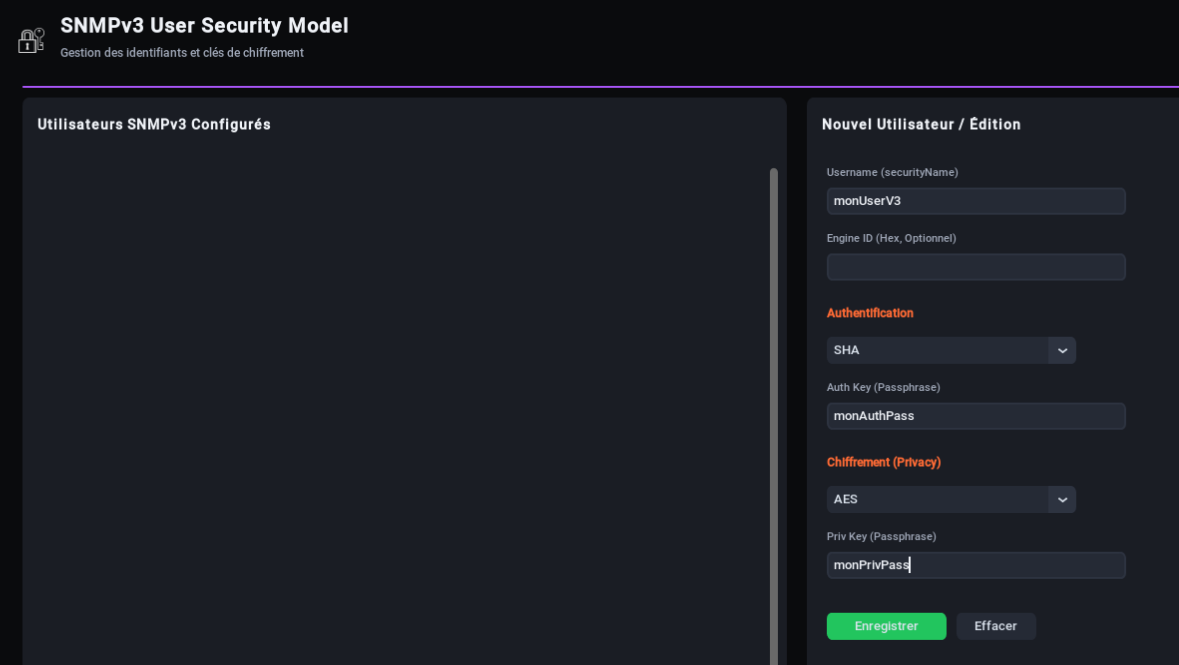Click the Authentification section heading
1179x665 pixels.
[869, 313]
